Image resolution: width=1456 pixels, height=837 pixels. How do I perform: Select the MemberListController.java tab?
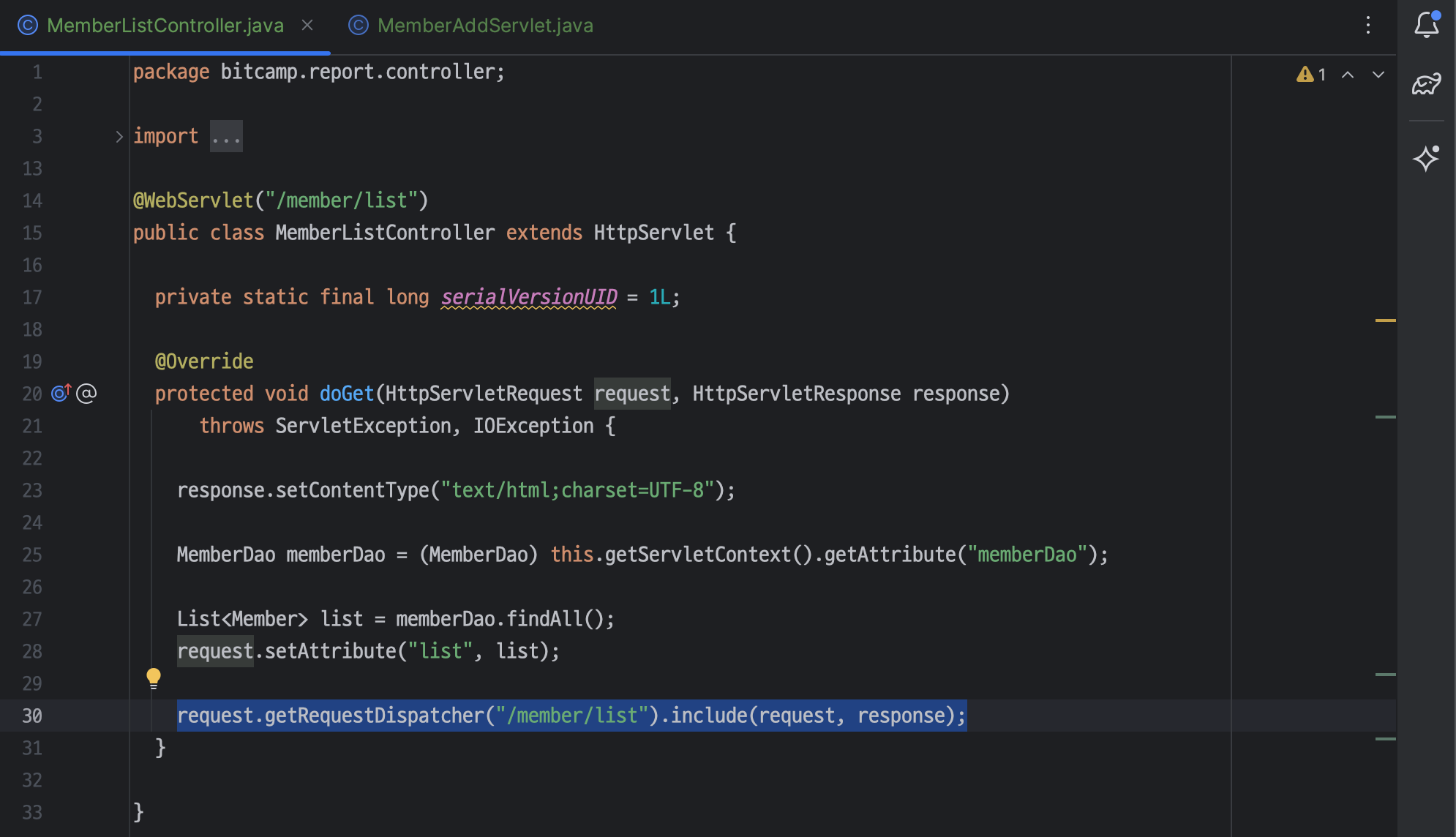pos(165,26)
